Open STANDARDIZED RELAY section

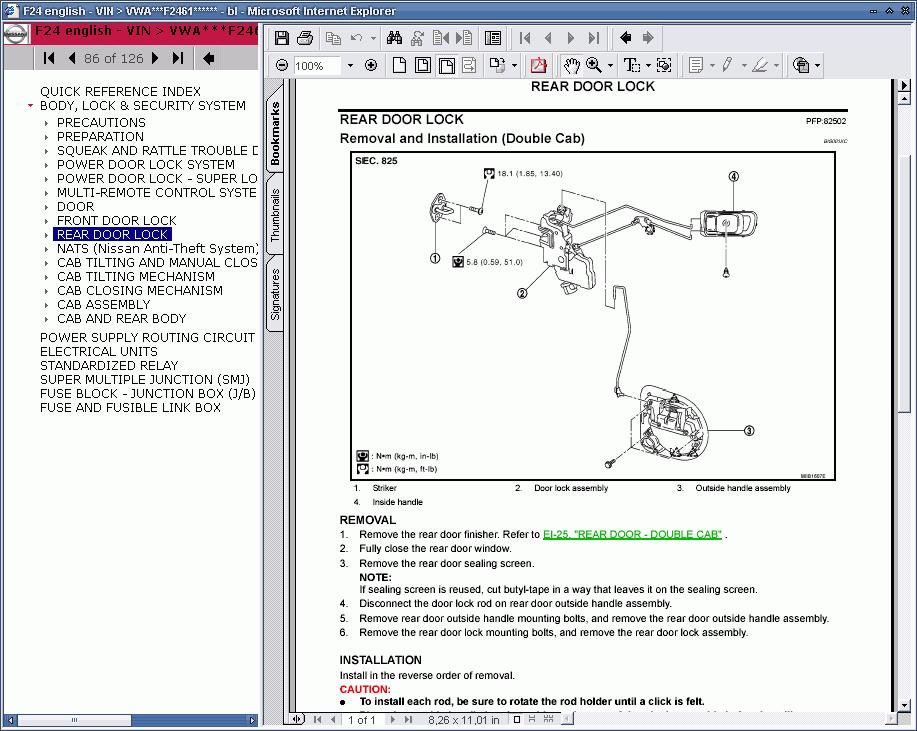pos(109,366)
